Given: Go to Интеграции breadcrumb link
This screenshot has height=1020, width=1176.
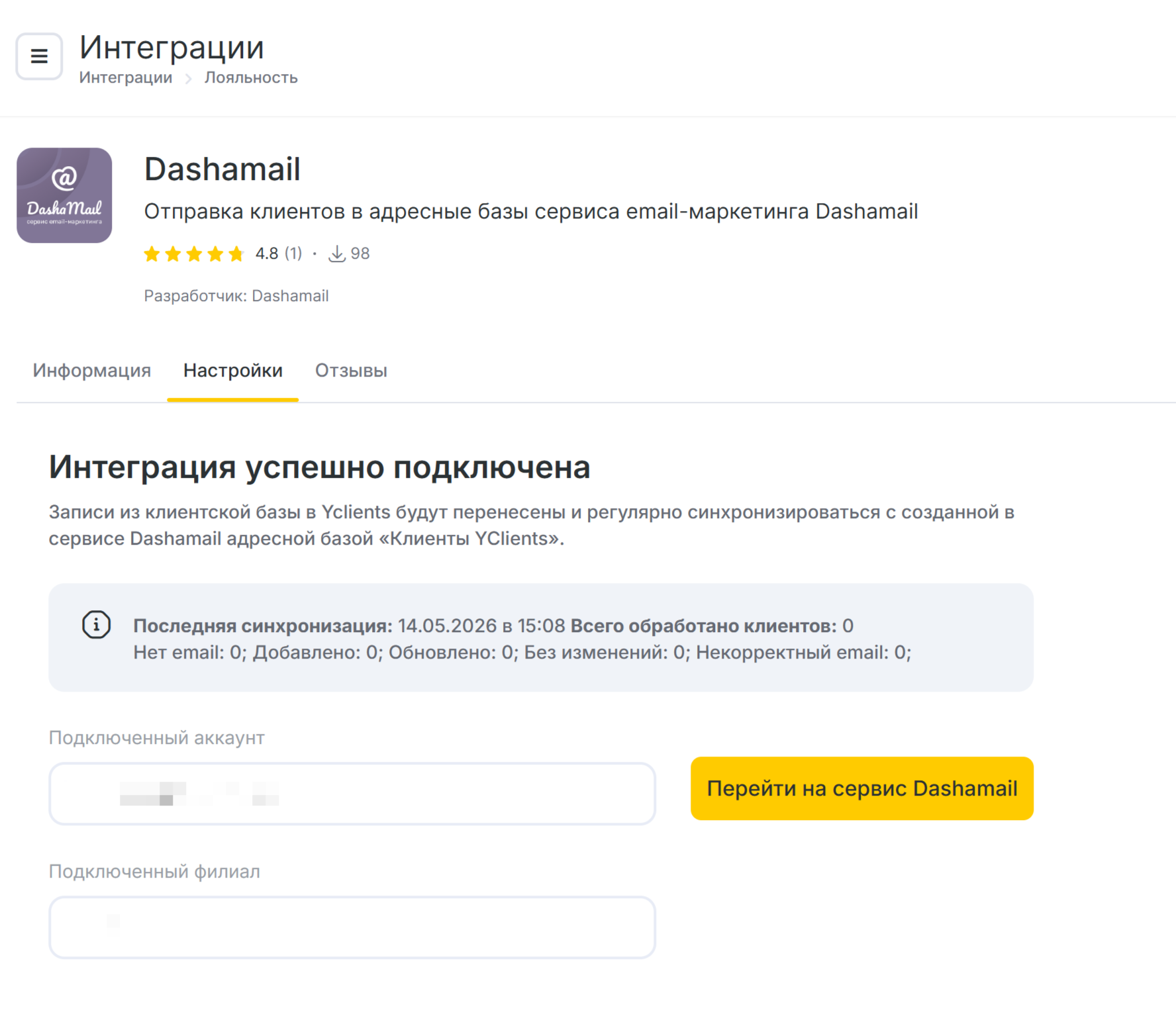Looking at the screenshot, I should (x=126, y=78).
